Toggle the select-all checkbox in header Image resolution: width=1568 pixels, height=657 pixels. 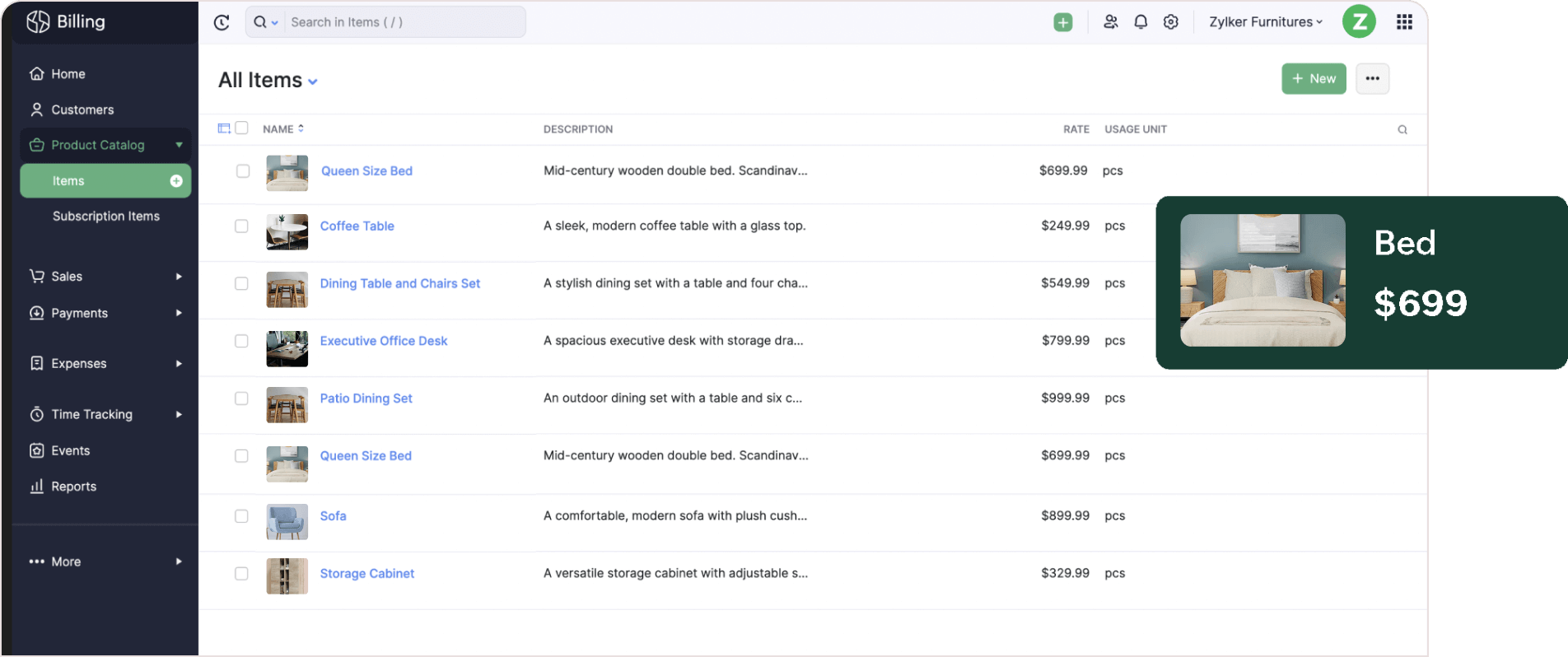pos(242,128)
